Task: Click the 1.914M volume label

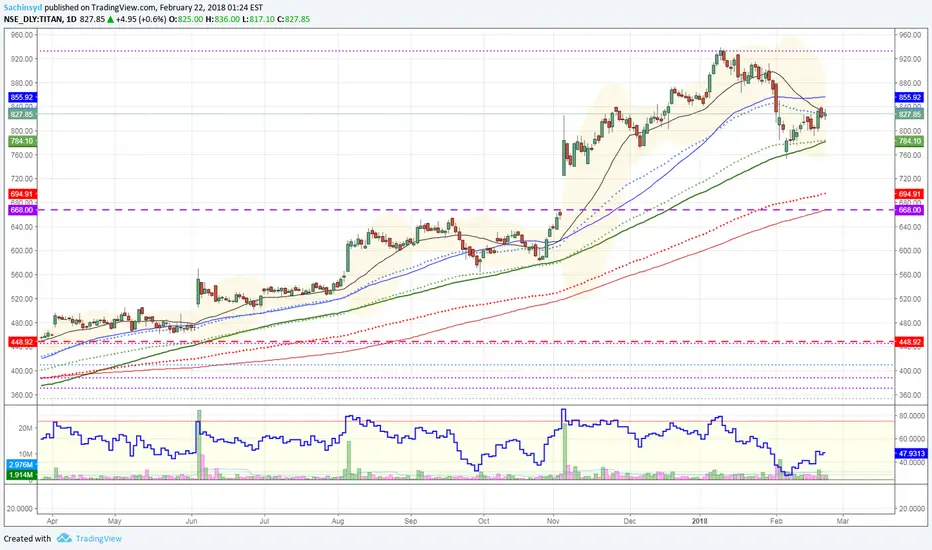Action: 22,474
